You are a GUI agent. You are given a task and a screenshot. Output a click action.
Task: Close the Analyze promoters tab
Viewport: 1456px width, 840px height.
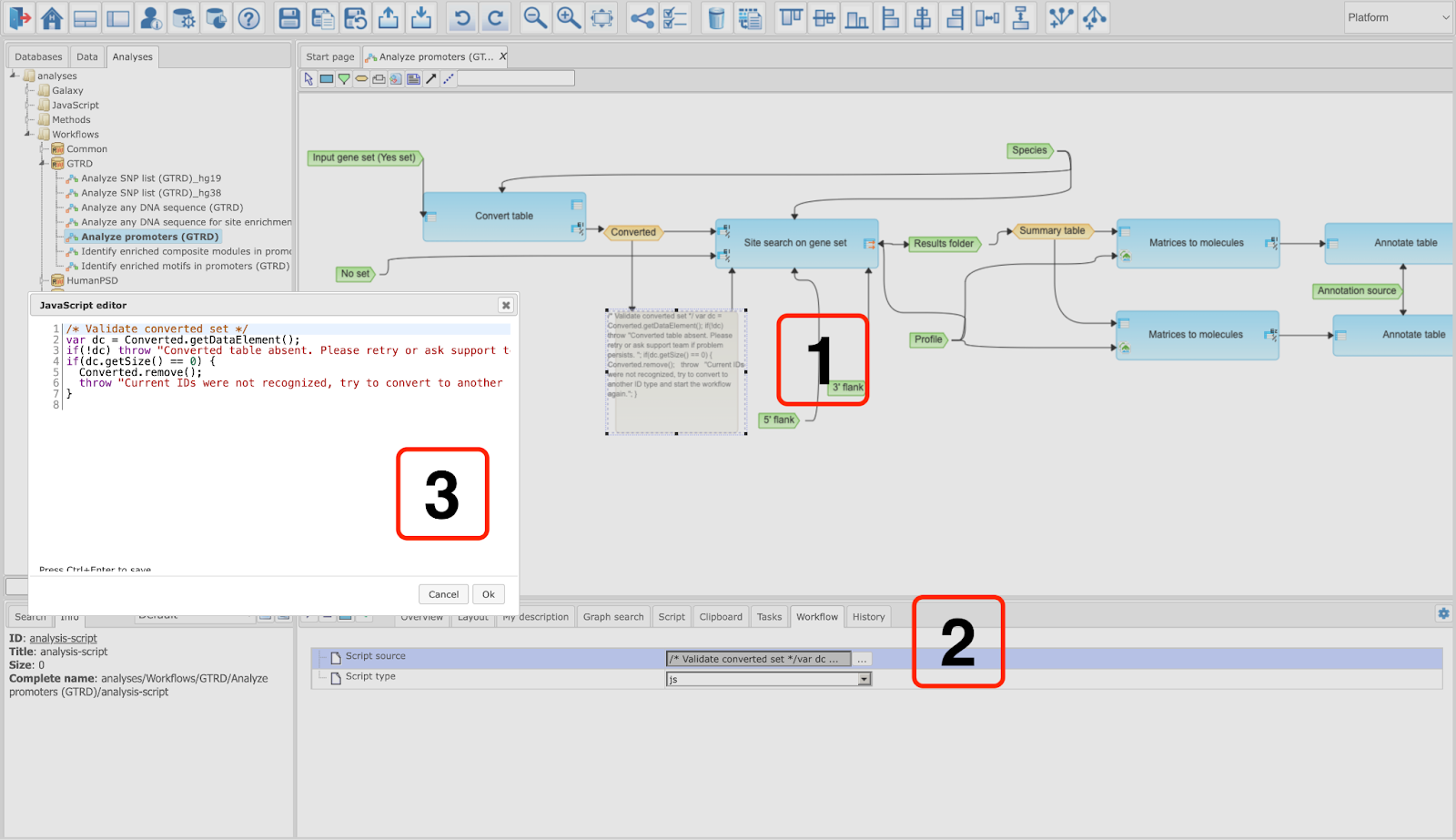coord(502,56)
